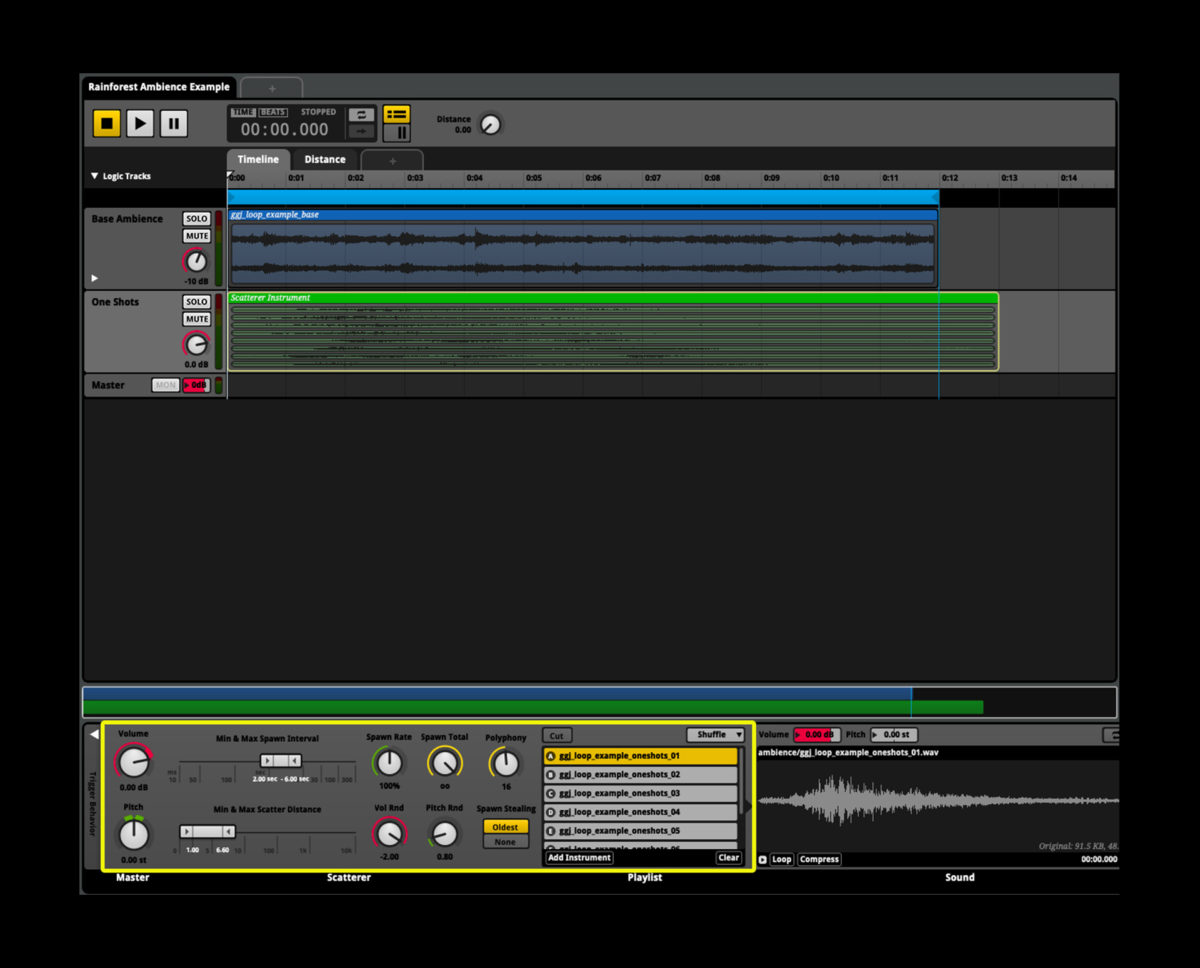Open the Shuffle playlist mode dropdown
Image resolution: width=1200 pixels, height=968 pixels.
[715, 734]
